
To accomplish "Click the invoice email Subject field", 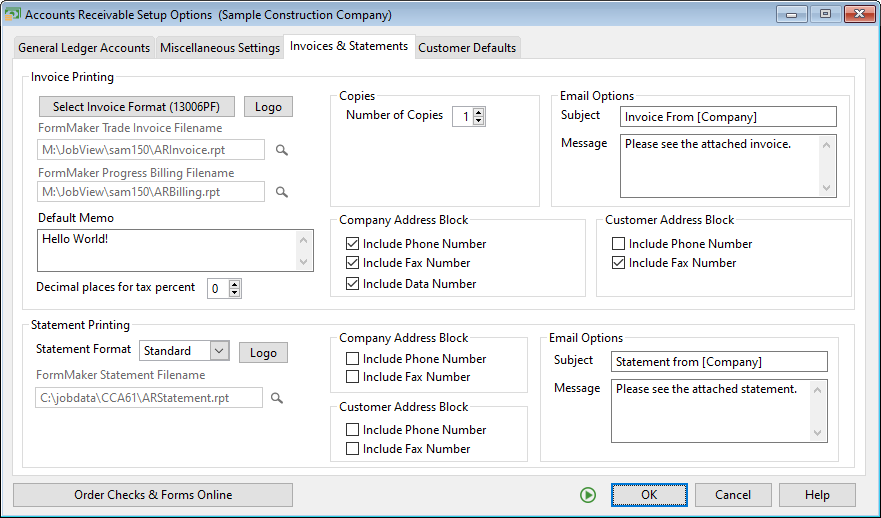I will point(727,117).
